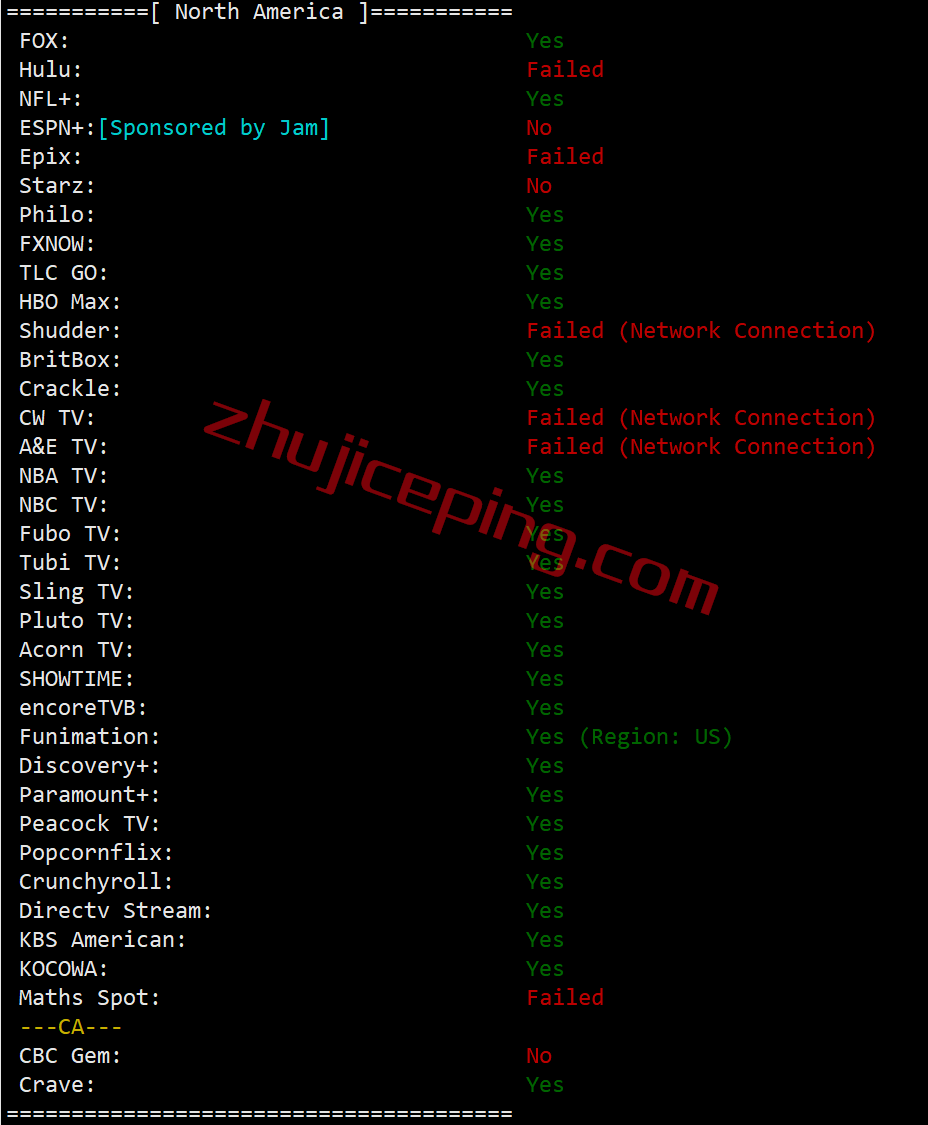The height and width of the screenshot is (1125, 928).
Task: Click the Funimation Region US result
Action: [629, 737]
